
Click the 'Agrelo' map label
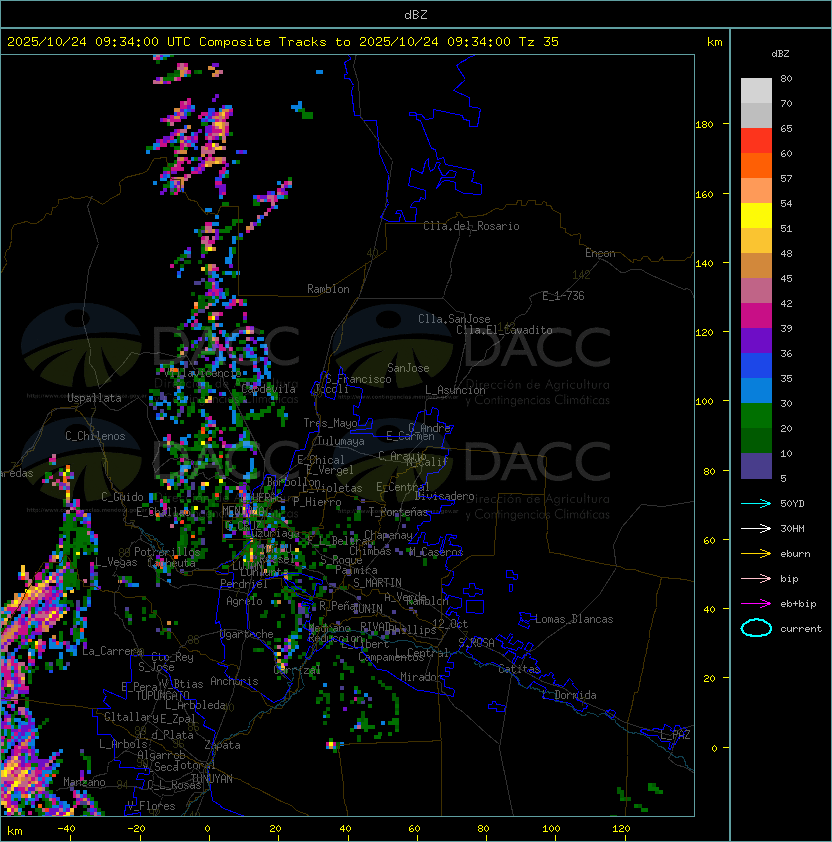[244, 601]
